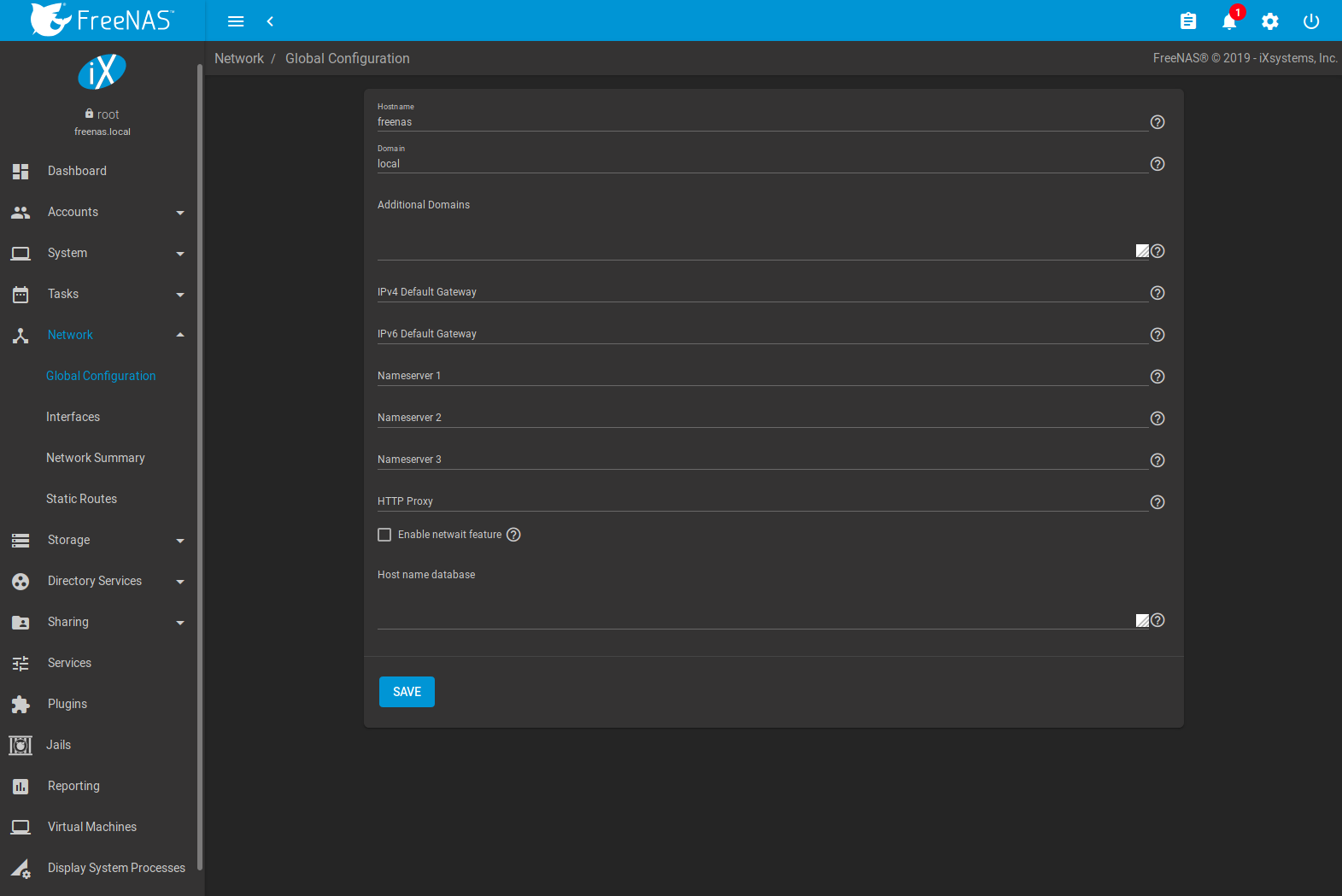The width and height of the screenshot is (1342, 896).
Task: Click the Virtual Machines laptop icon
Action: click(x=21, y=827)
